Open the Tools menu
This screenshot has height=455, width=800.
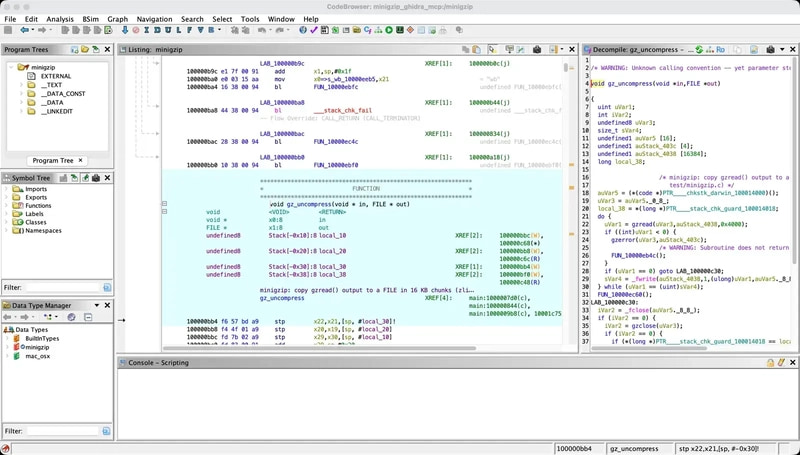[250, 19]
